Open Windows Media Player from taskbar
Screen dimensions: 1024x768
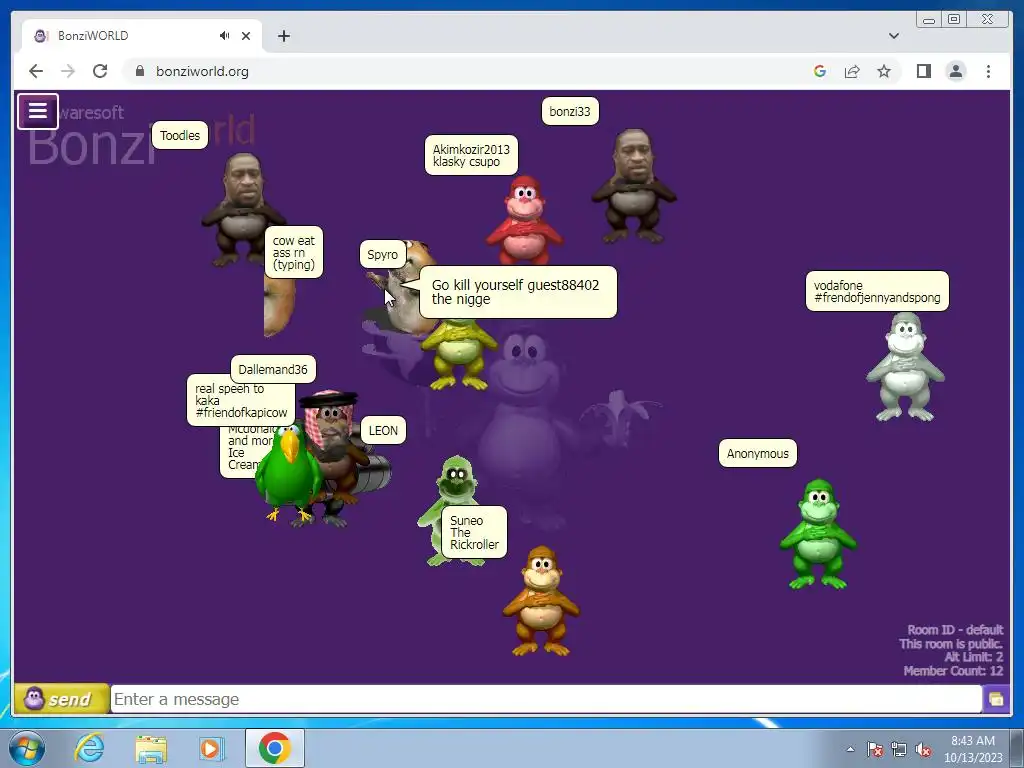pos(211,748)
